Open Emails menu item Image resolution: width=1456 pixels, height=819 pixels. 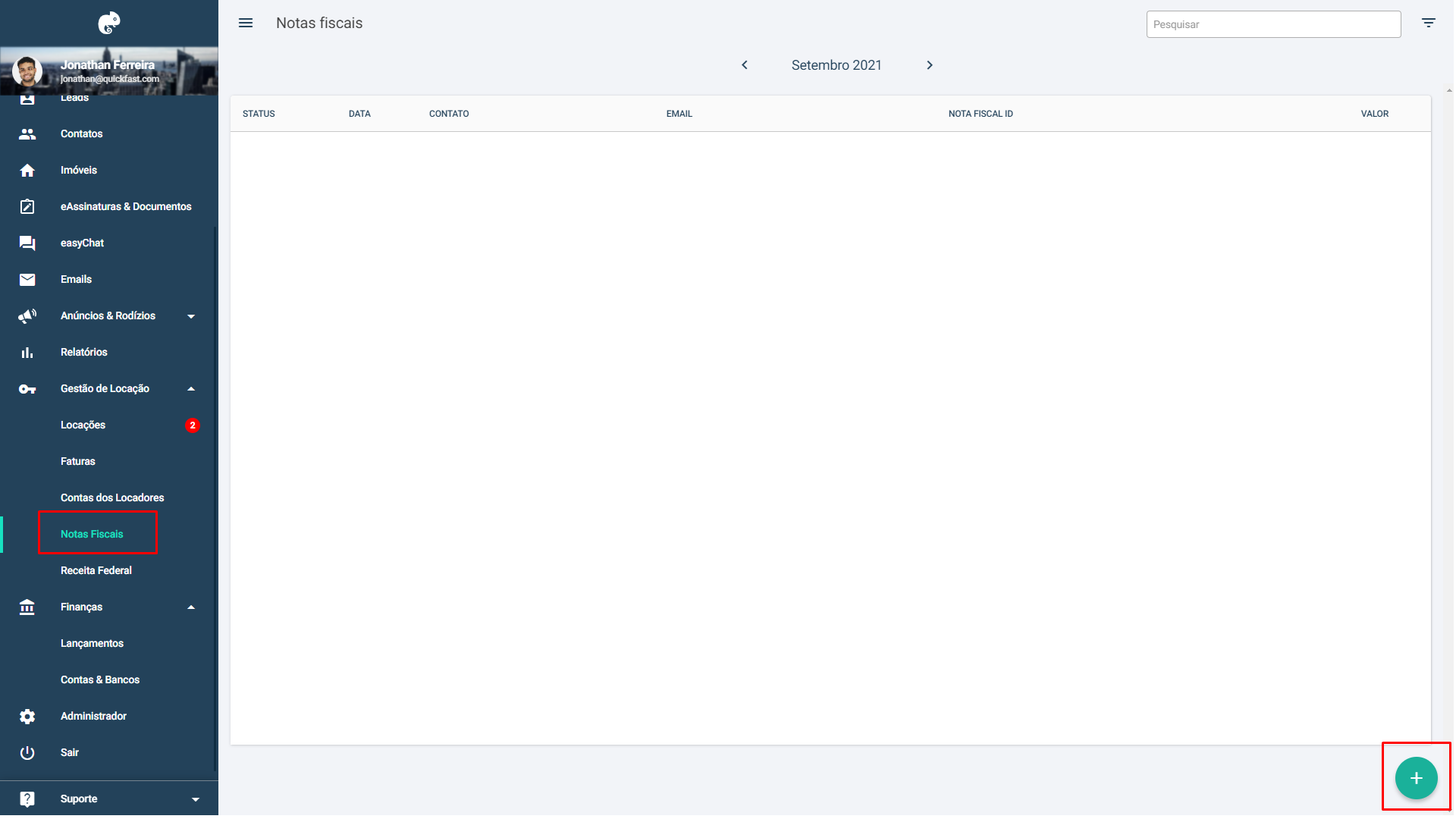[76, 280]
